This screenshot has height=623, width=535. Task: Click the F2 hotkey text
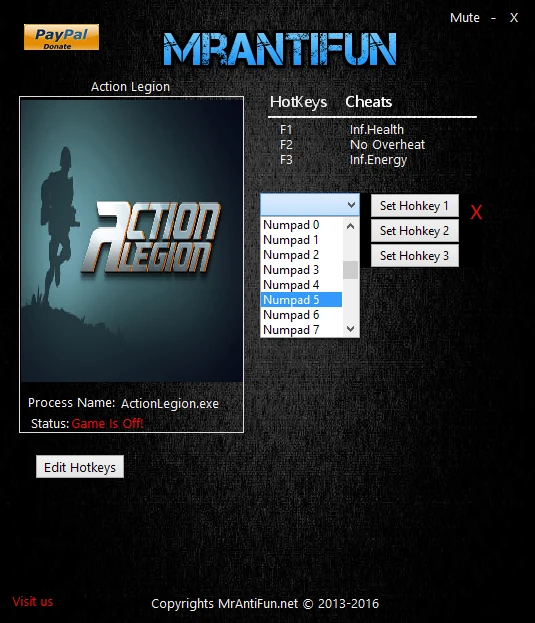[286, 145]
